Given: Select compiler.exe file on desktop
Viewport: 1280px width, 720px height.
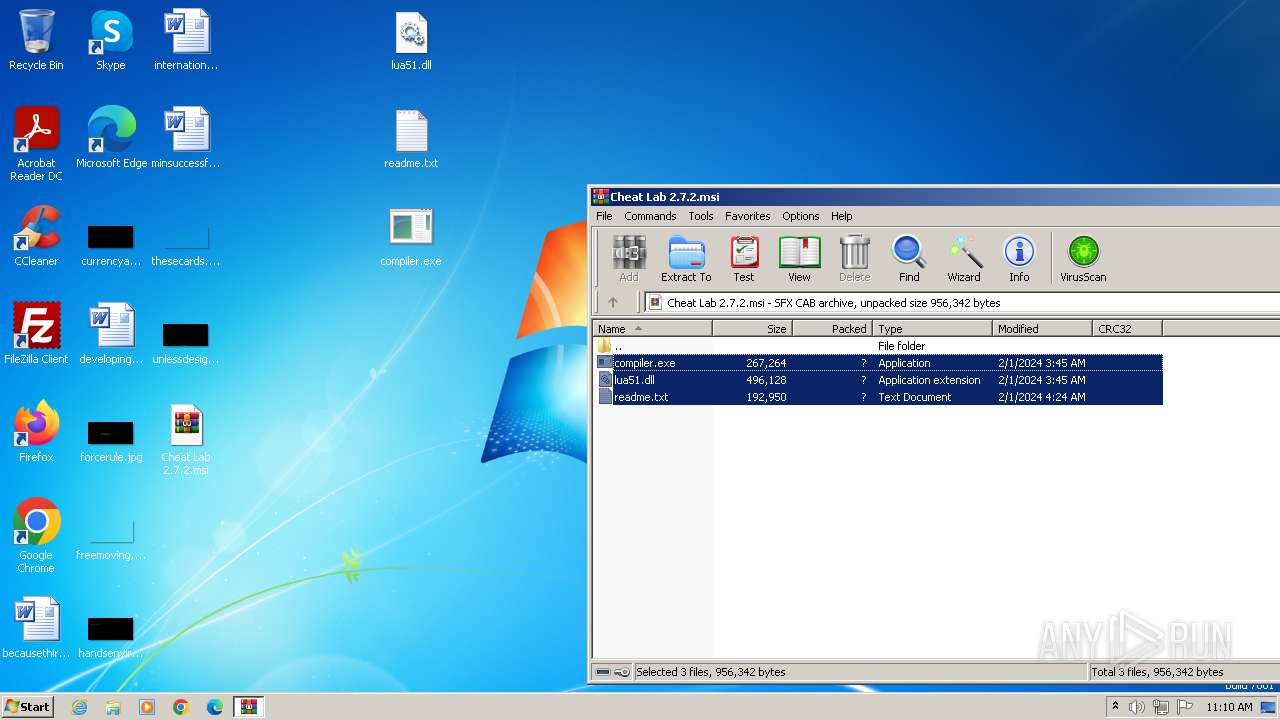Looking at the screenshot, I should [411, 237].
